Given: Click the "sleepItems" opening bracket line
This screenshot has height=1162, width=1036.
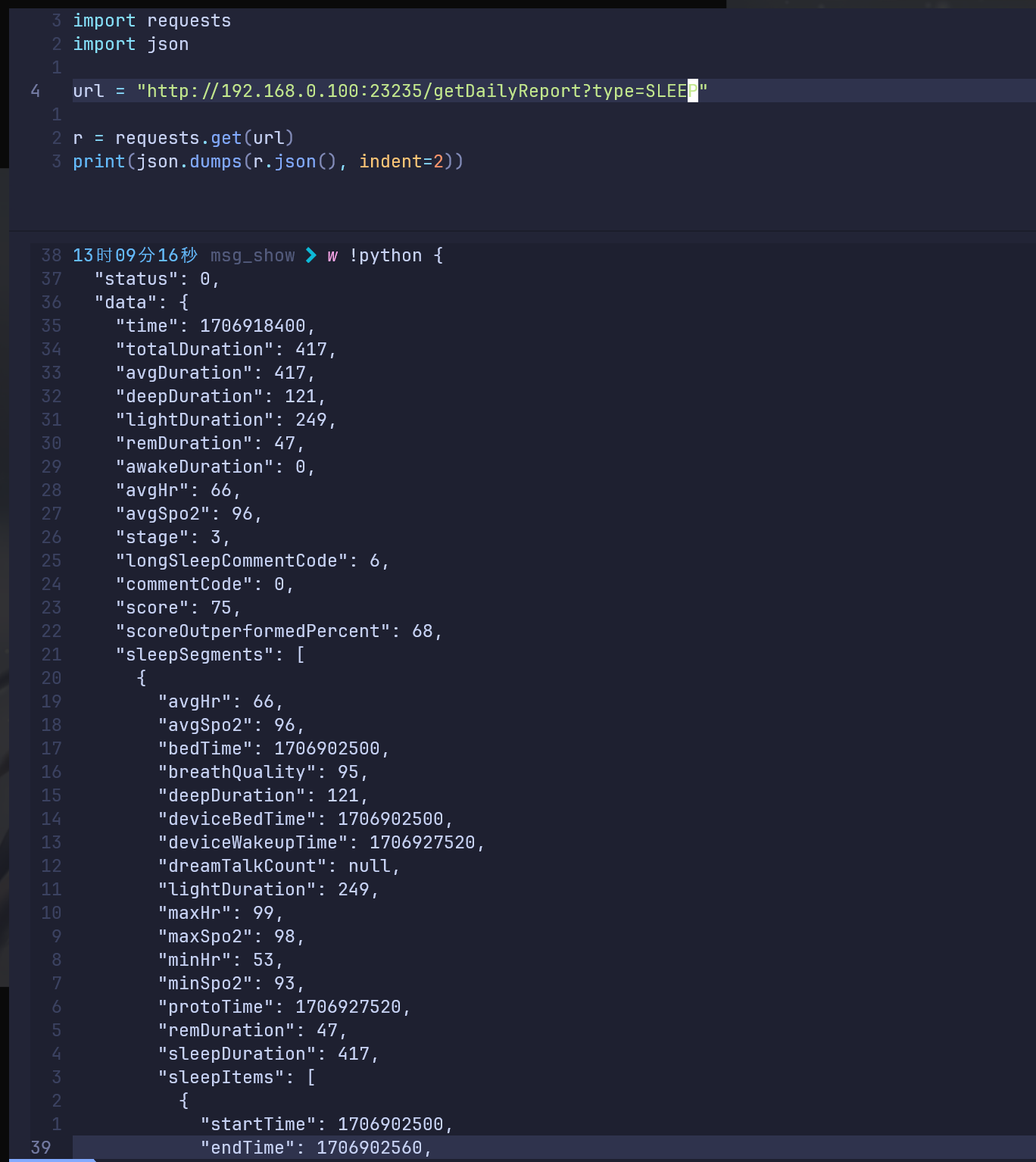Looking at the screenshot, I should tap(236, 1077).
